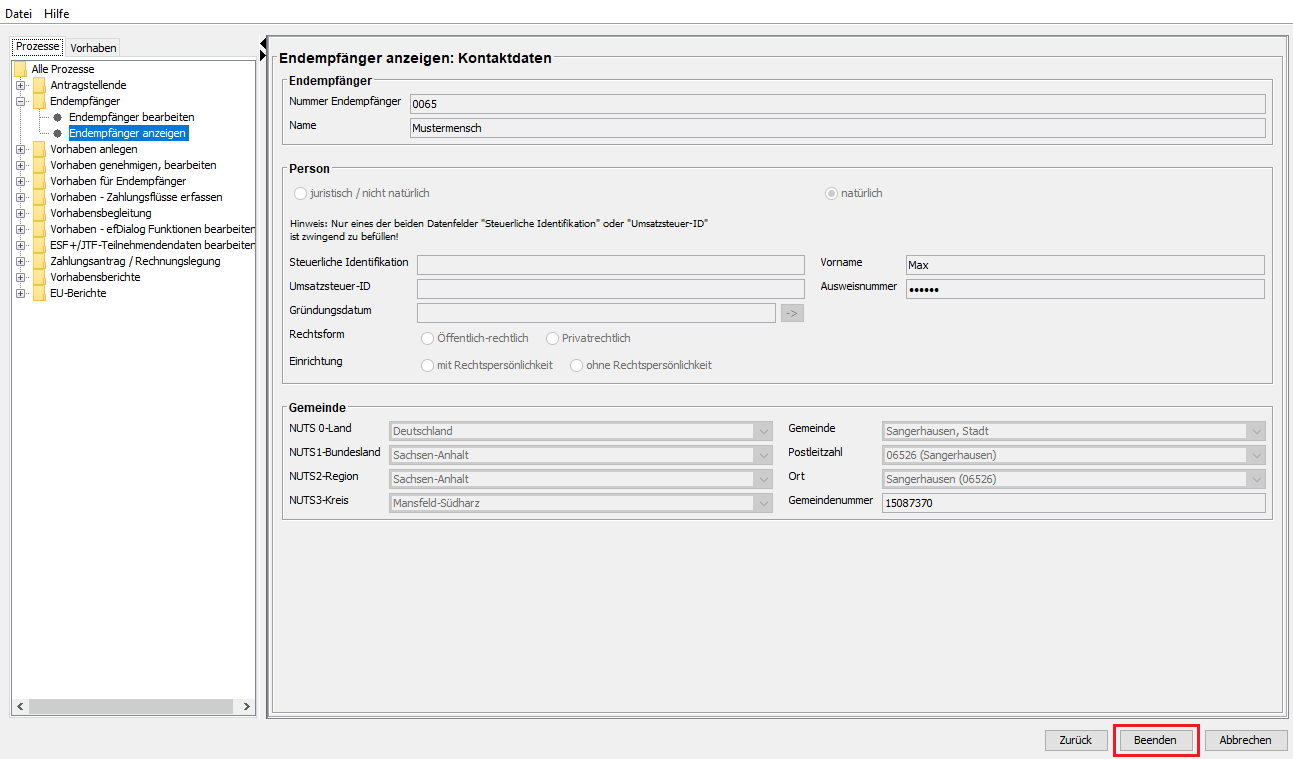This screenshot has height=759, width=1293.
Task: Click the Beenden button
Action: 1155,741
